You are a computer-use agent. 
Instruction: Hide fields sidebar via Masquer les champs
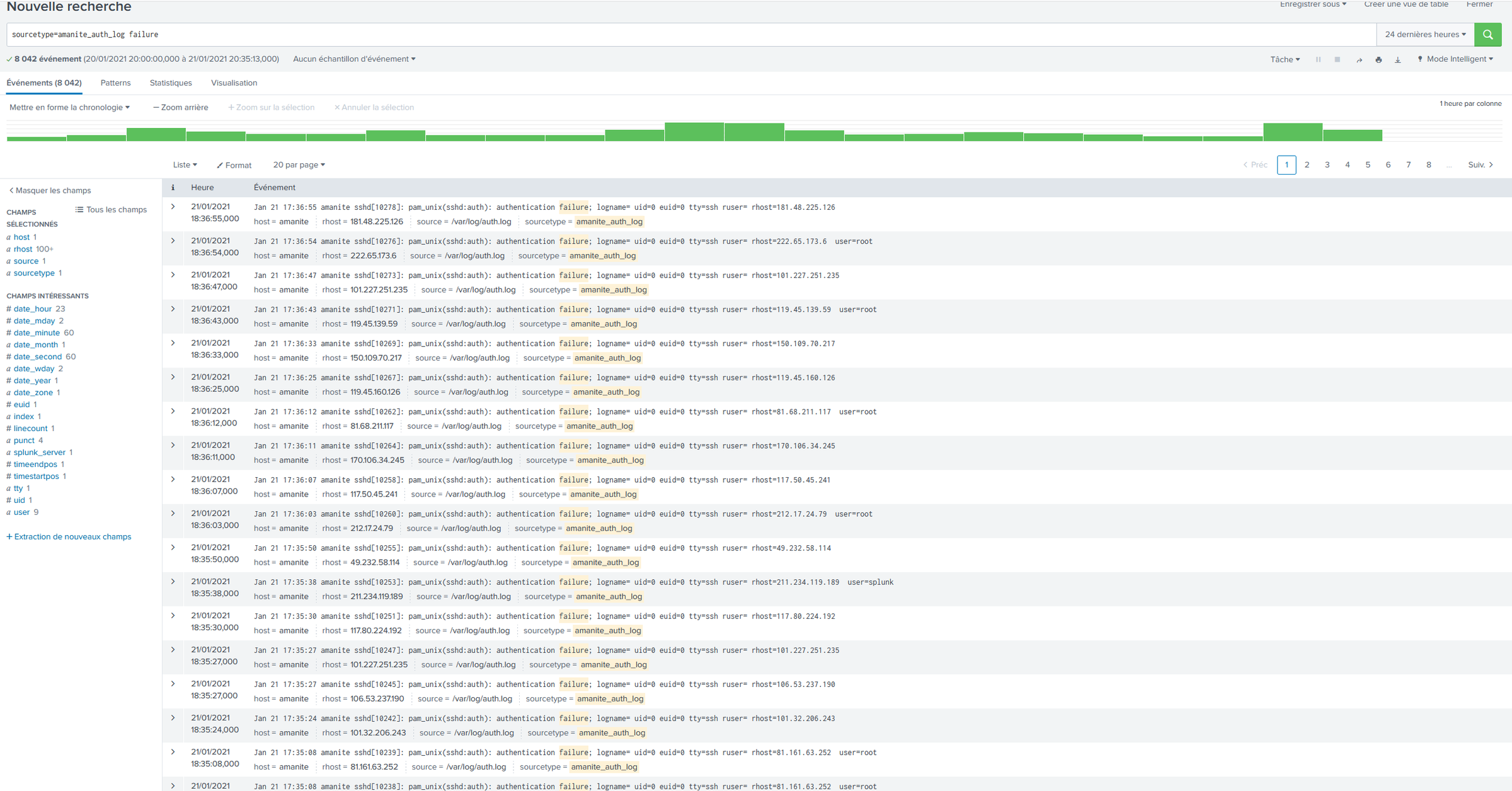50,190
